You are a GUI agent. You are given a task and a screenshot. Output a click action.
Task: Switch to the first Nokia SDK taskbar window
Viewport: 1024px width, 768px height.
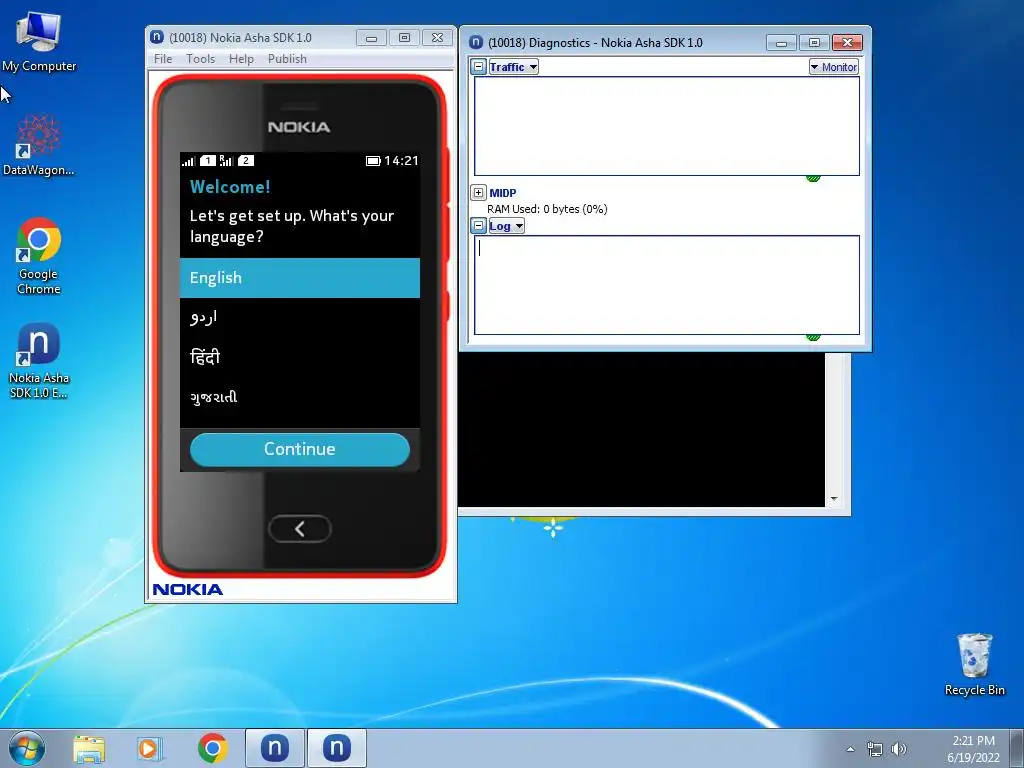[x=275, y=748]
